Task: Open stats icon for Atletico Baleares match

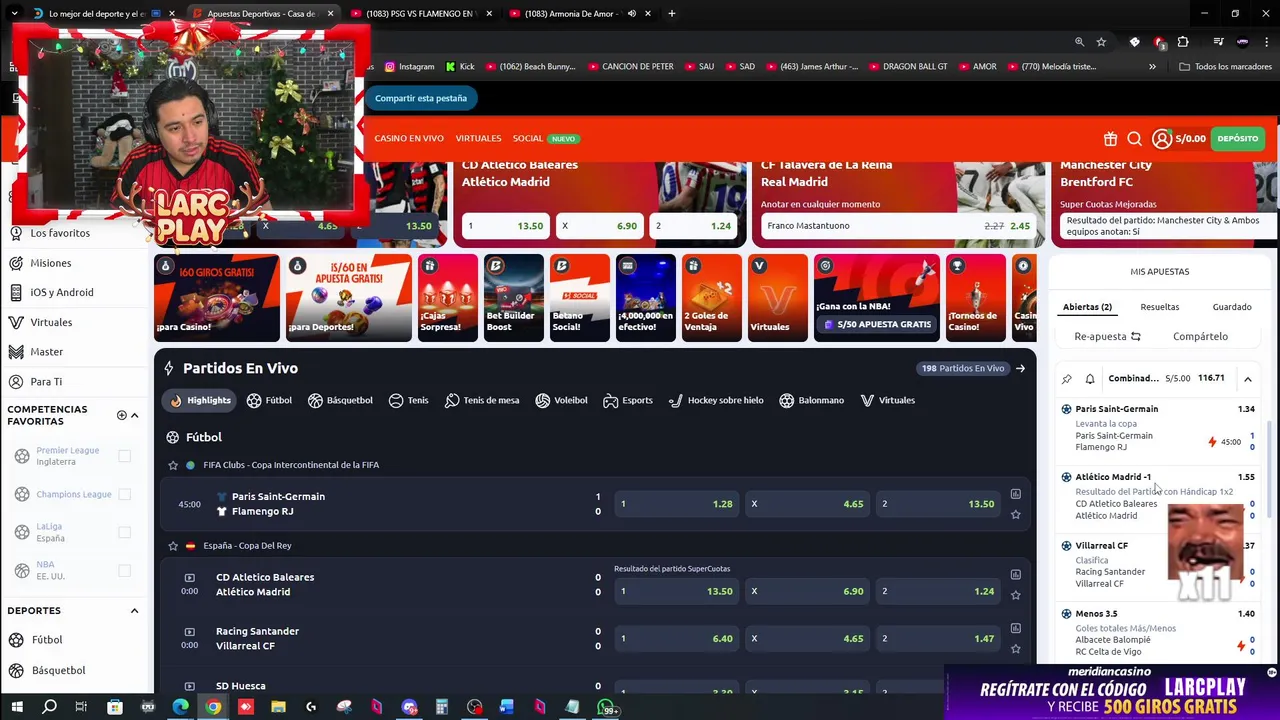Action: pyautogui.click(x=1015, y=575)
